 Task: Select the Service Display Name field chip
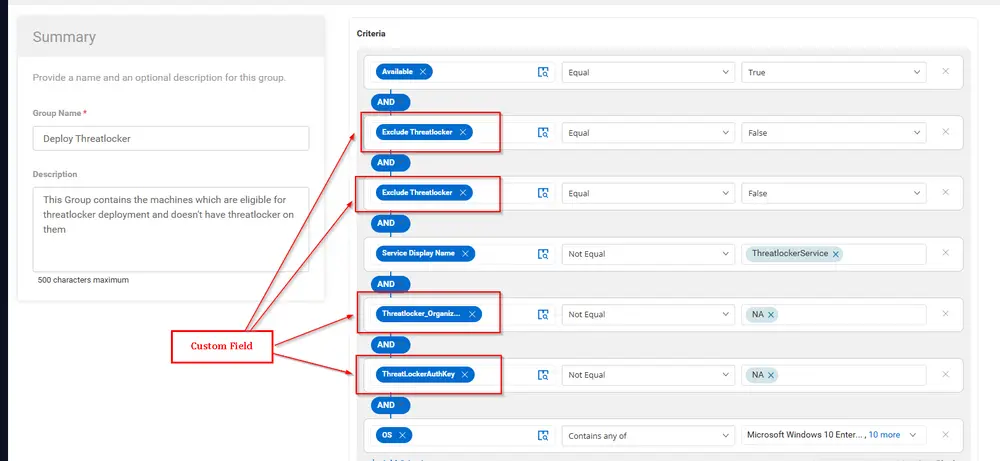(425, 254)
